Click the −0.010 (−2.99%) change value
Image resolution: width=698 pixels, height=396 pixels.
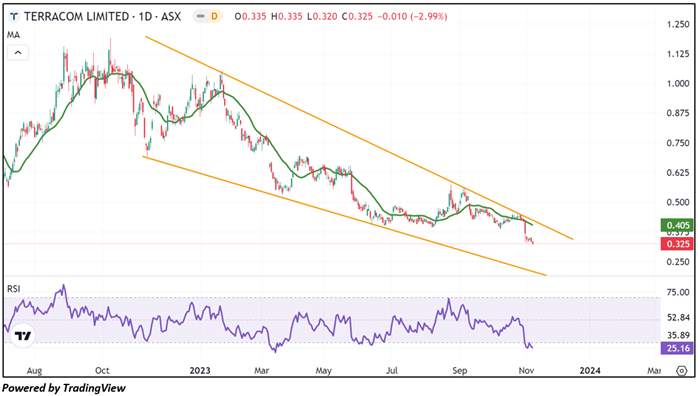[x=412, y=16]
